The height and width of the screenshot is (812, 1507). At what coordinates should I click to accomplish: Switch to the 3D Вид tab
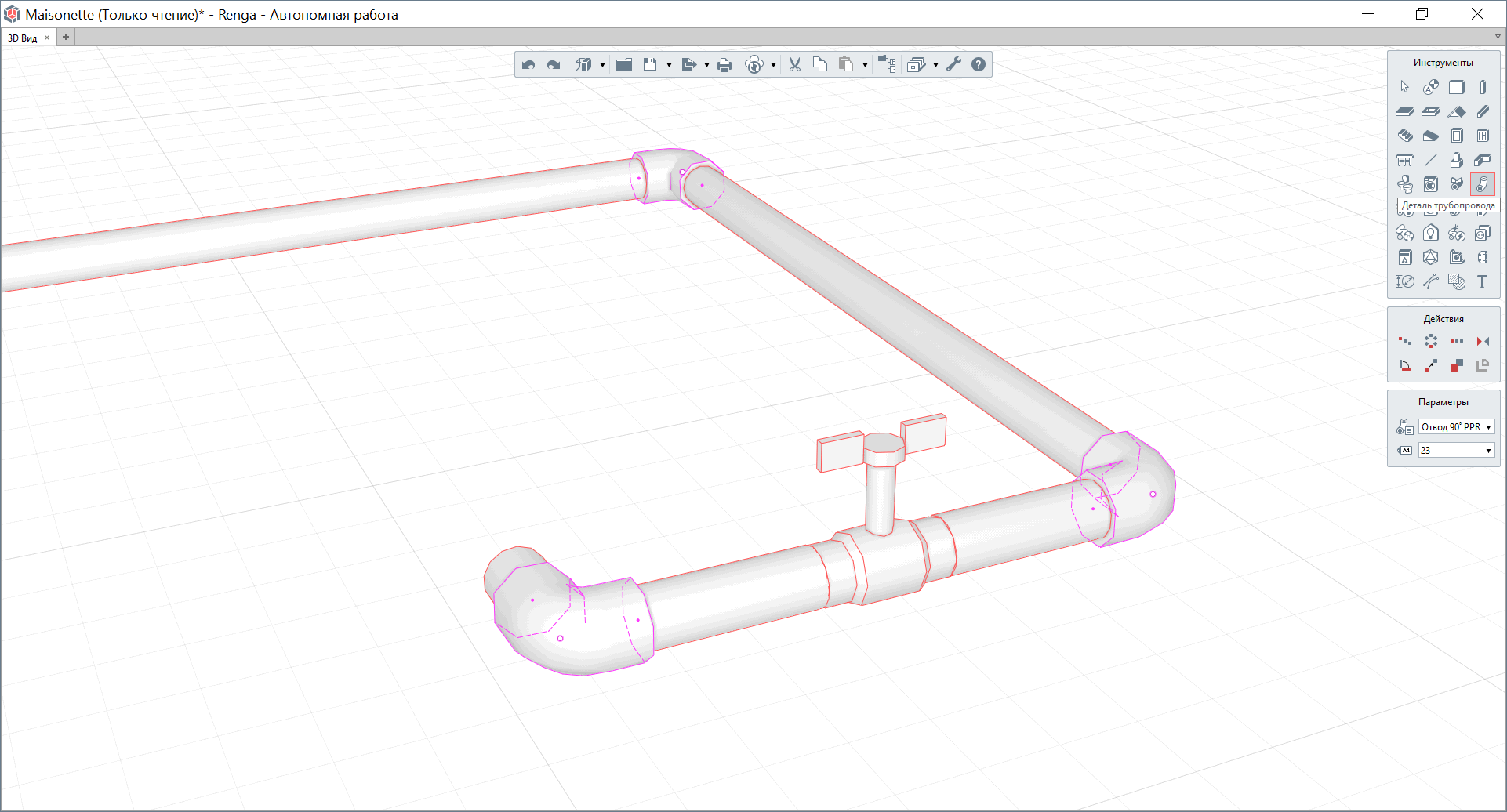23,38
